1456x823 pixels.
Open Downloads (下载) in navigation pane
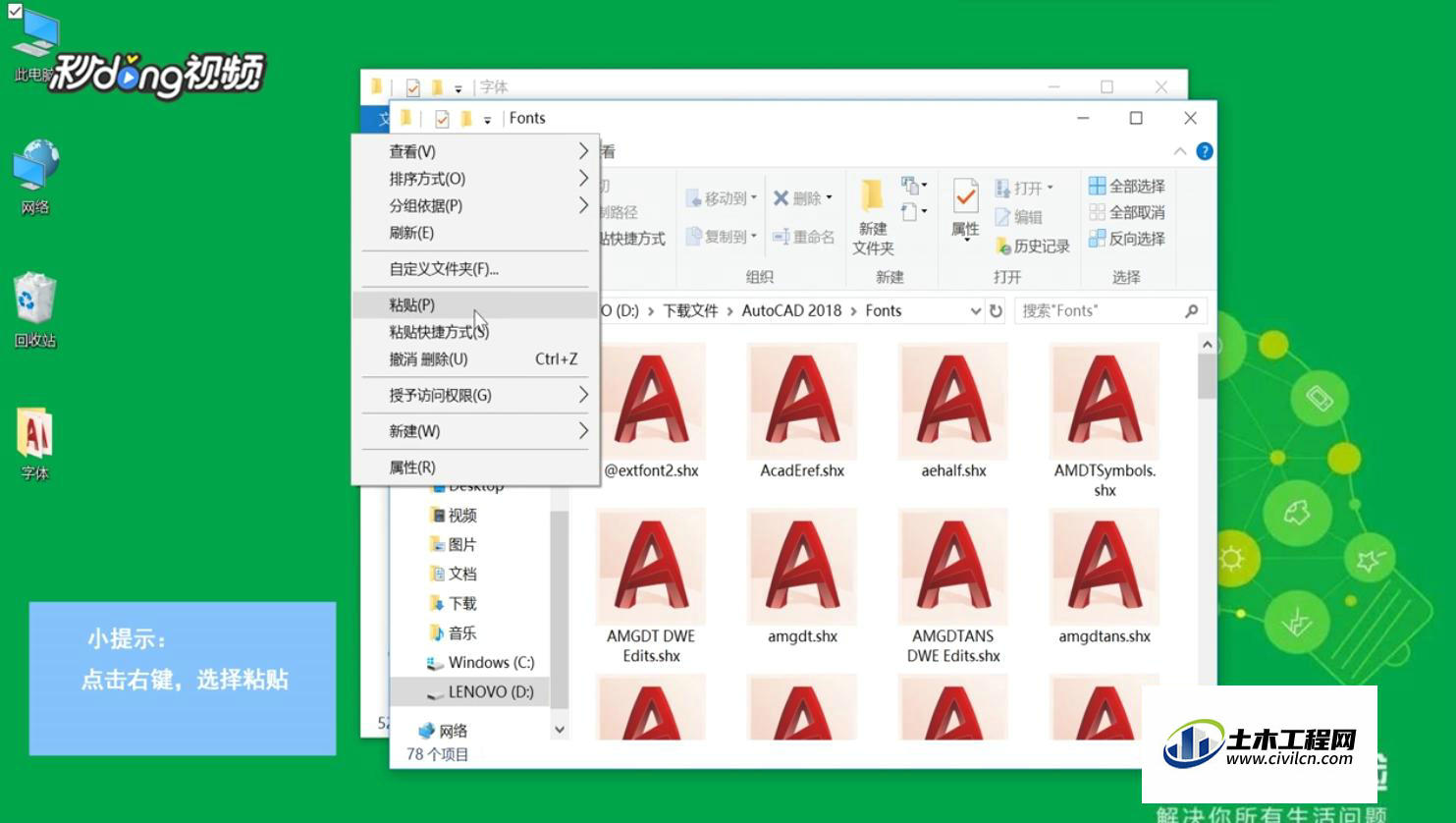(454, 603)
